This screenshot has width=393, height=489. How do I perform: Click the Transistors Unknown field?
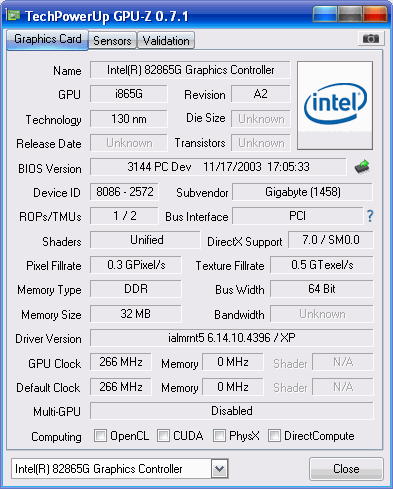261,143
